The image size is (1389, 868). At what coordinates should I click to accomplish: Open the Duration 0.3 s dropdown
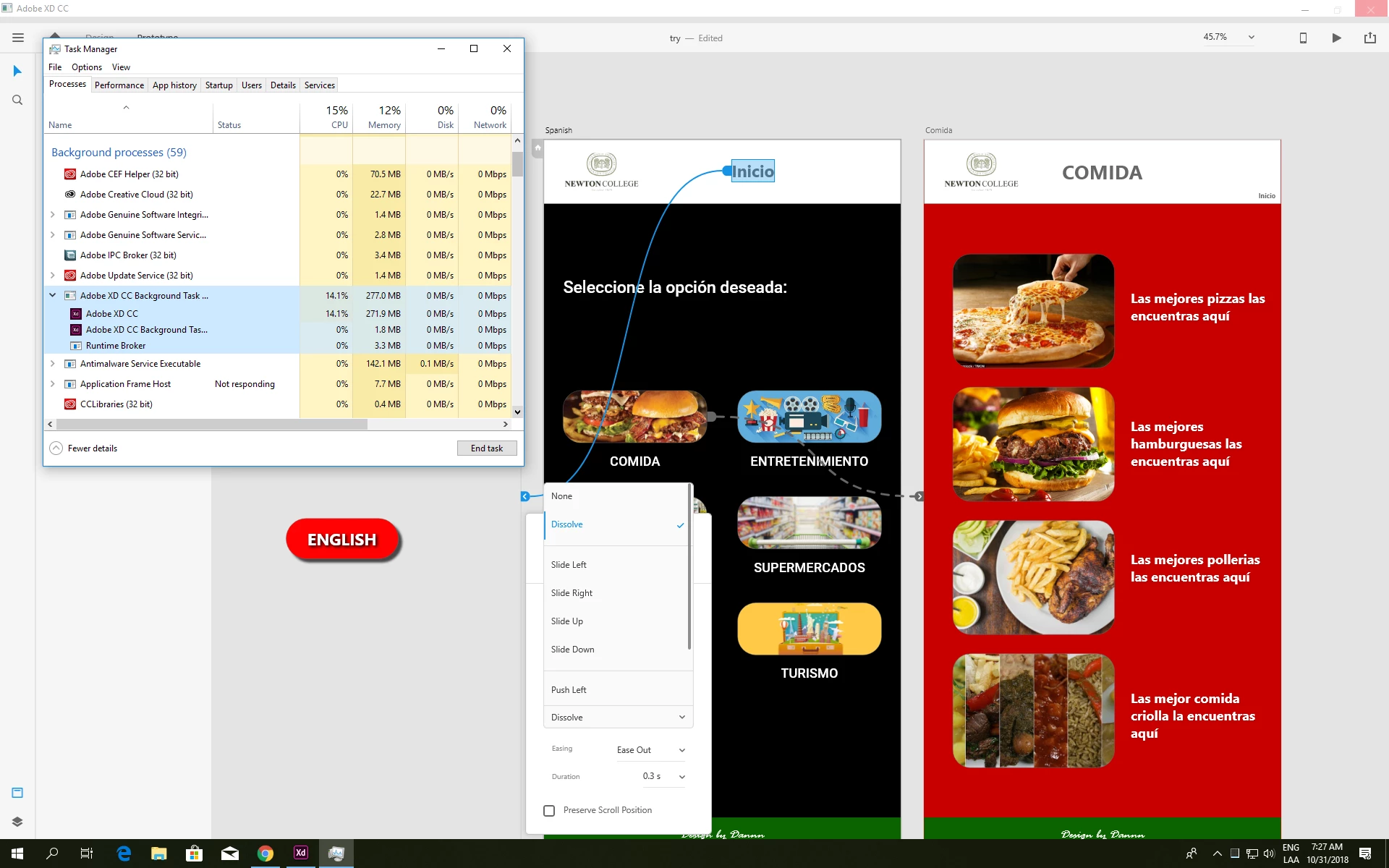tap(663, 776)
